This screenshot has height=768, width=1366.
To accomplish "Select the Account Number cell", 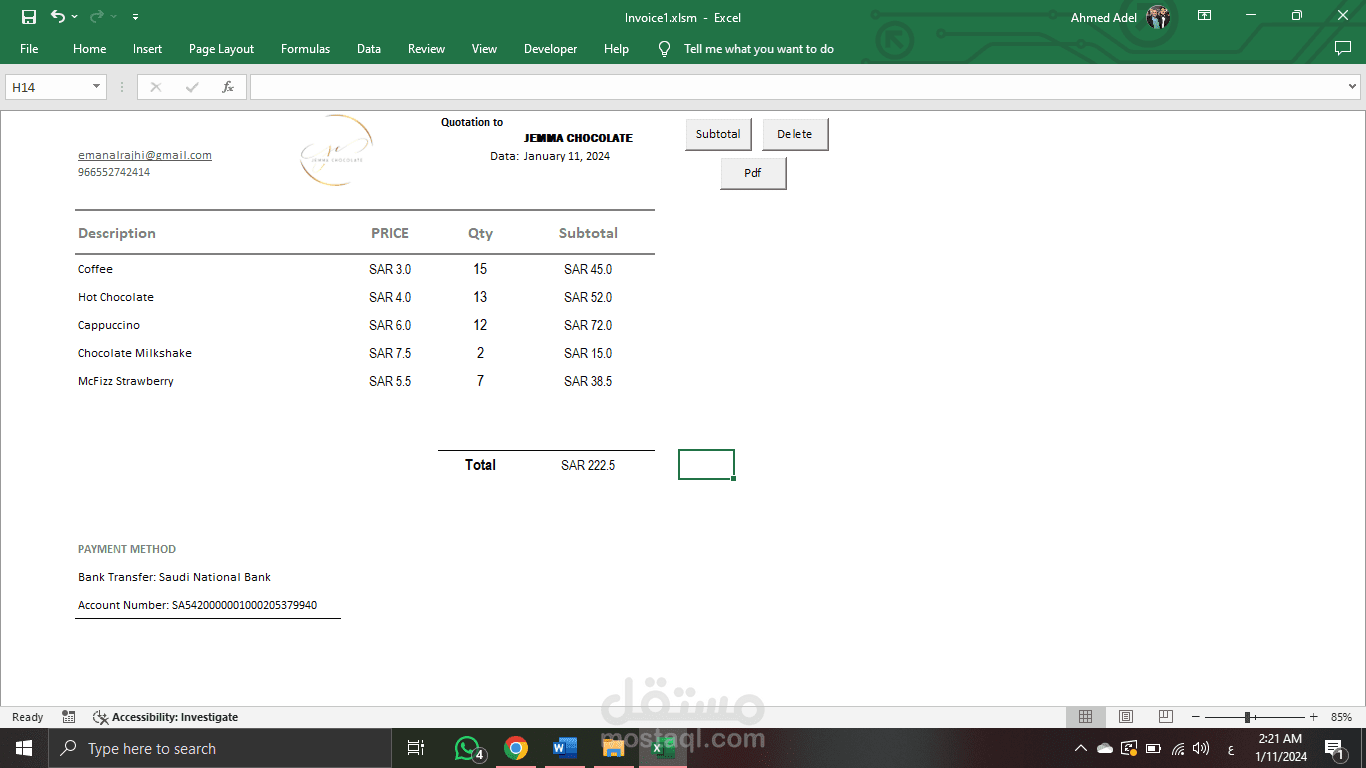I will point(198,605).
